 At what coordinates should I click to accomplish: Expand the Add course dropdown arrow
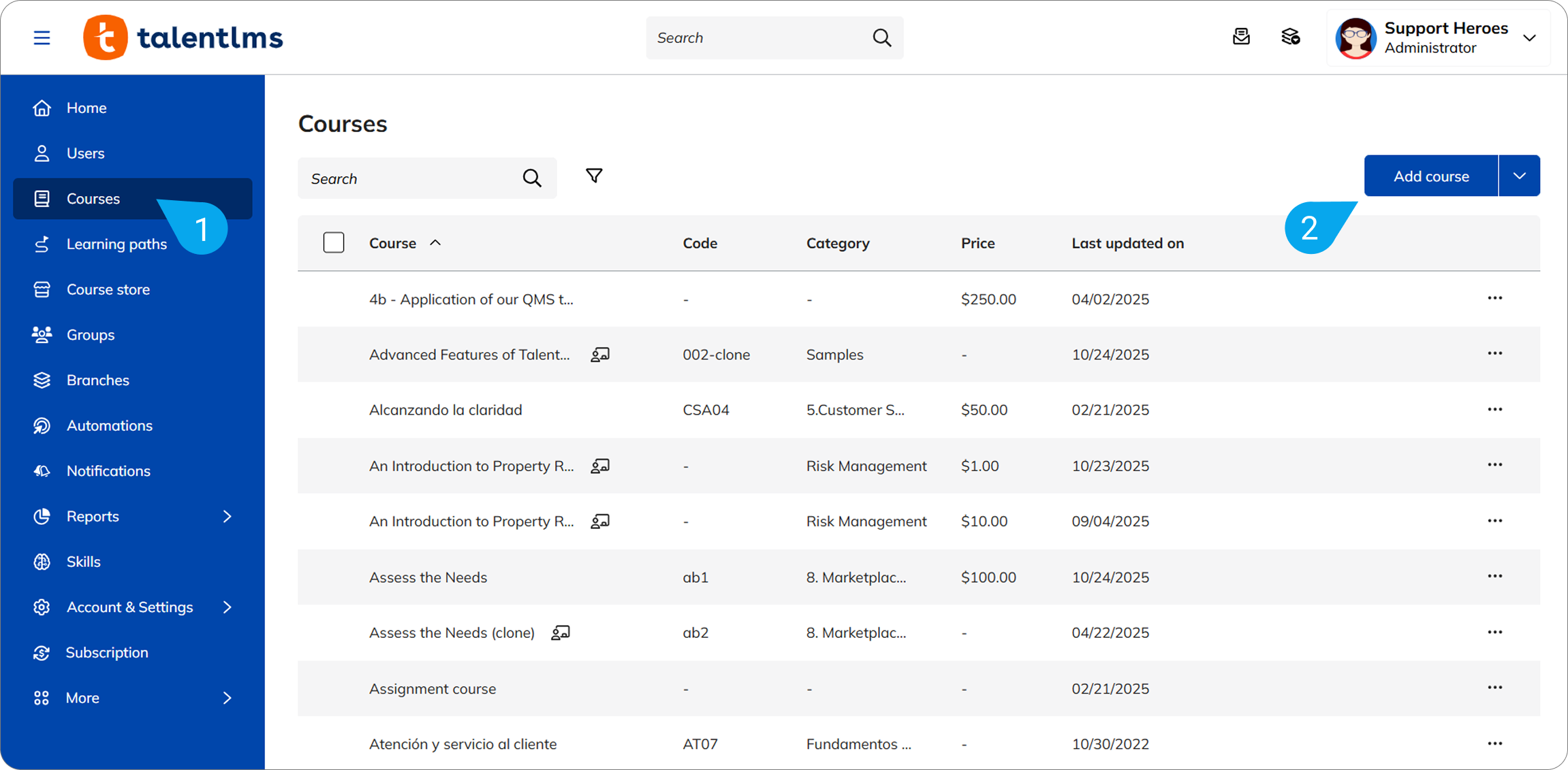pyautogui.click(x=1519, y=176)
